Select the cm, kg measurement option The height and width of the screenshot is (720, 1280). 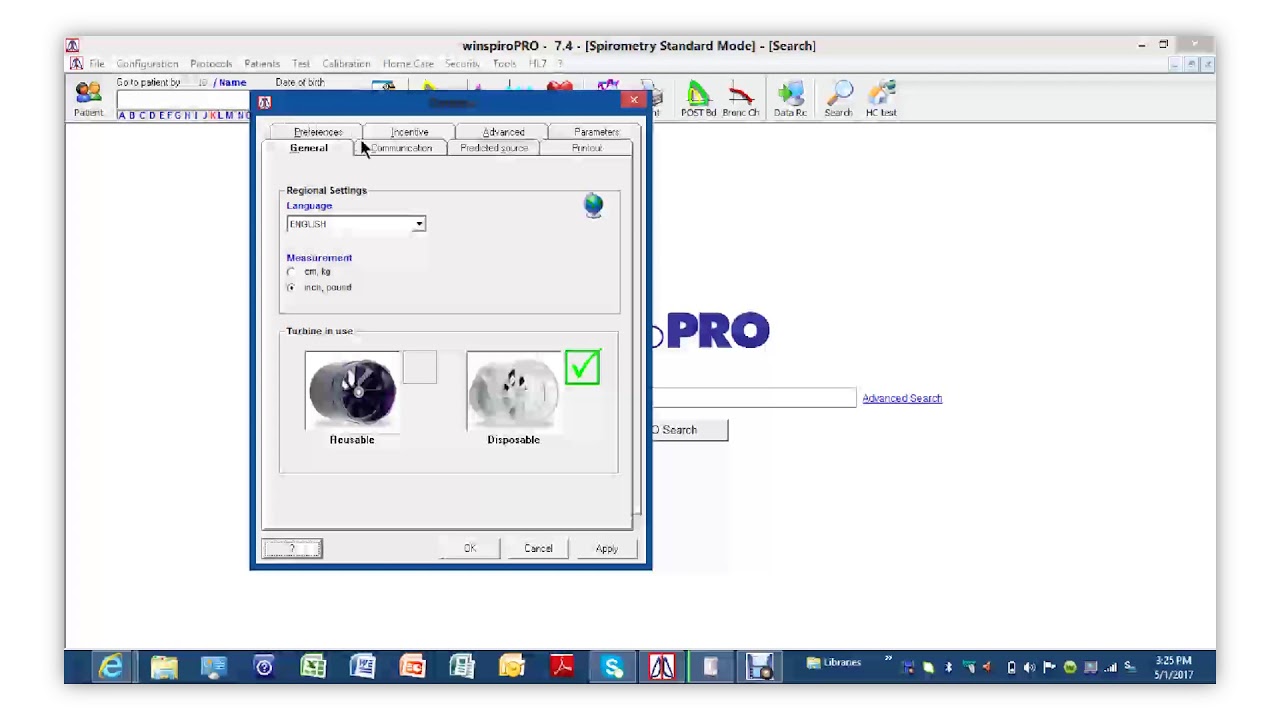[291, 272]
